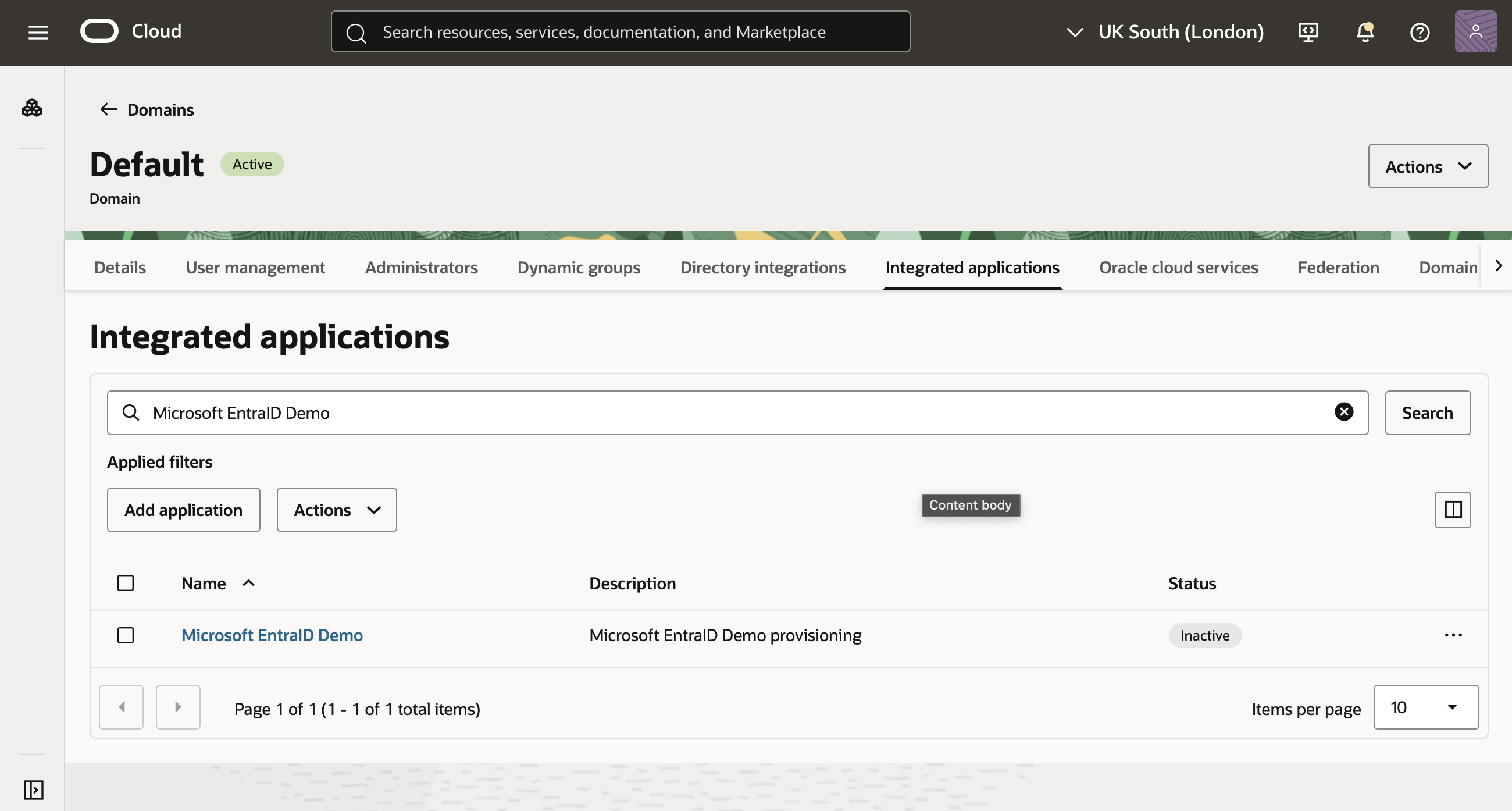Image resolution: width=1512 pixels, height=811 pixels.
Task: Open the Cloud Shell console icon
Action: 1308,33
